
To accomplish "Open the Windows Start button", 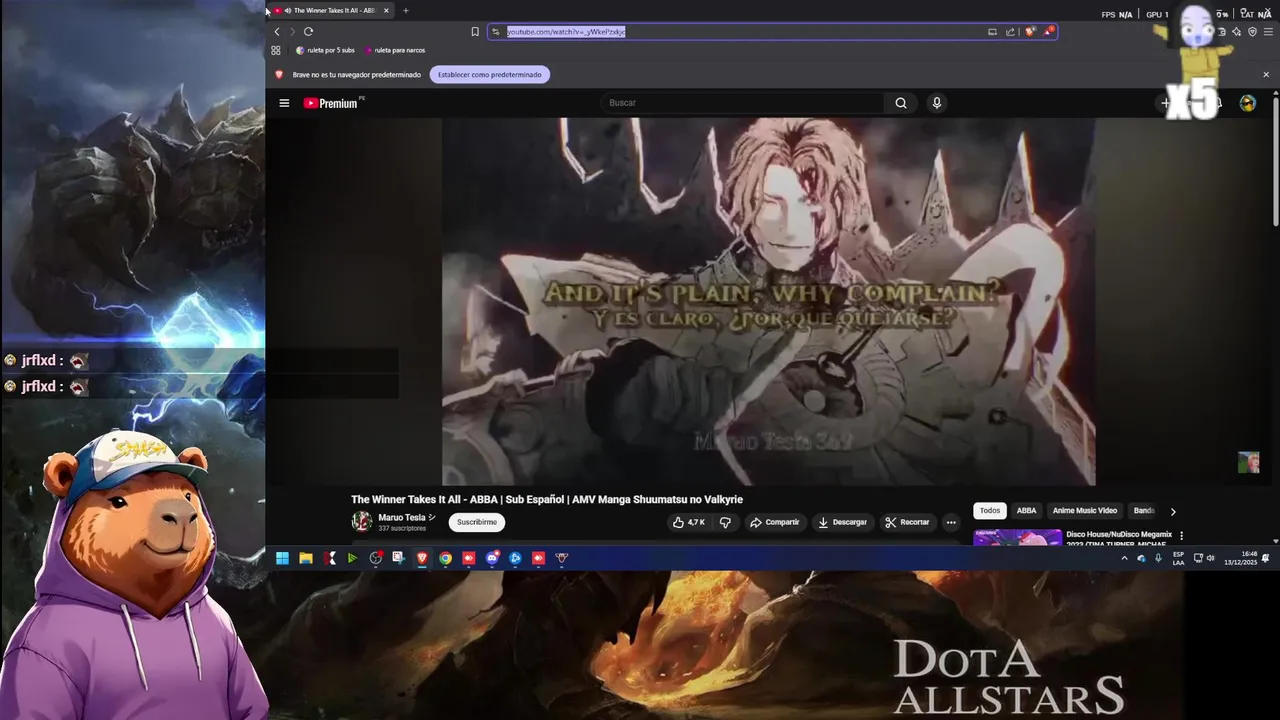I will click(282, 558).
